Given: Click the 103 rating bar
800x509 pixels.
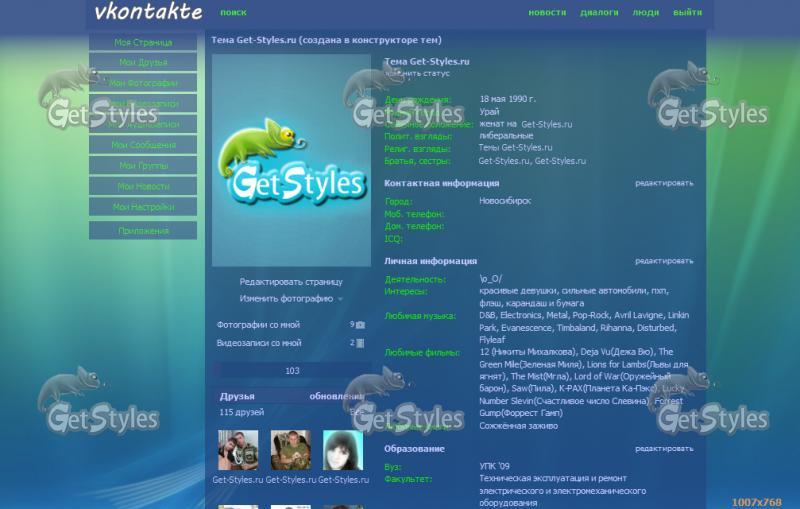Looking at the screenshot, I should 292,371.
